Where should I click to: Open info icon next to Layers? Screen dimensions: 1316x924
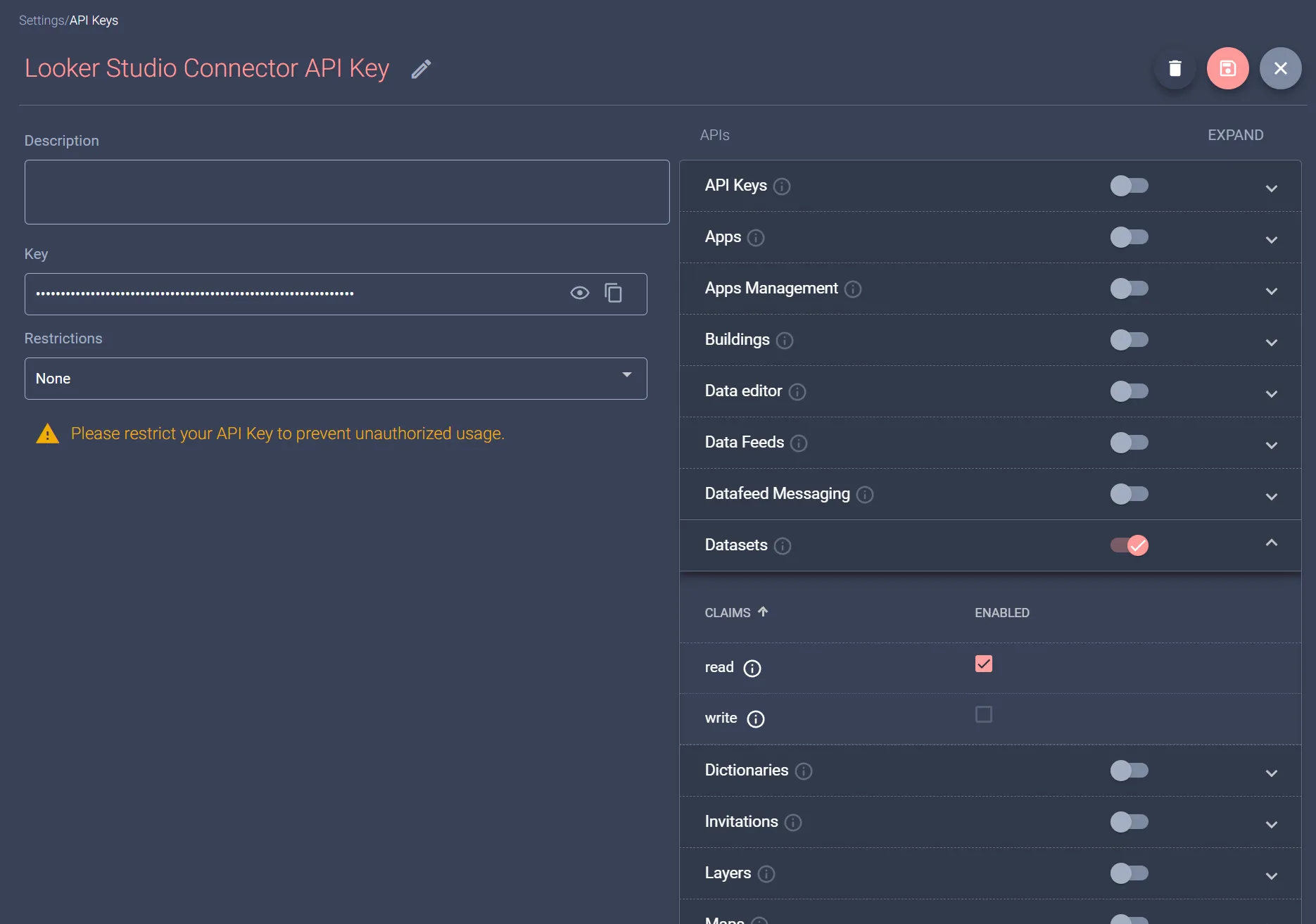click(x=766, y=874)
